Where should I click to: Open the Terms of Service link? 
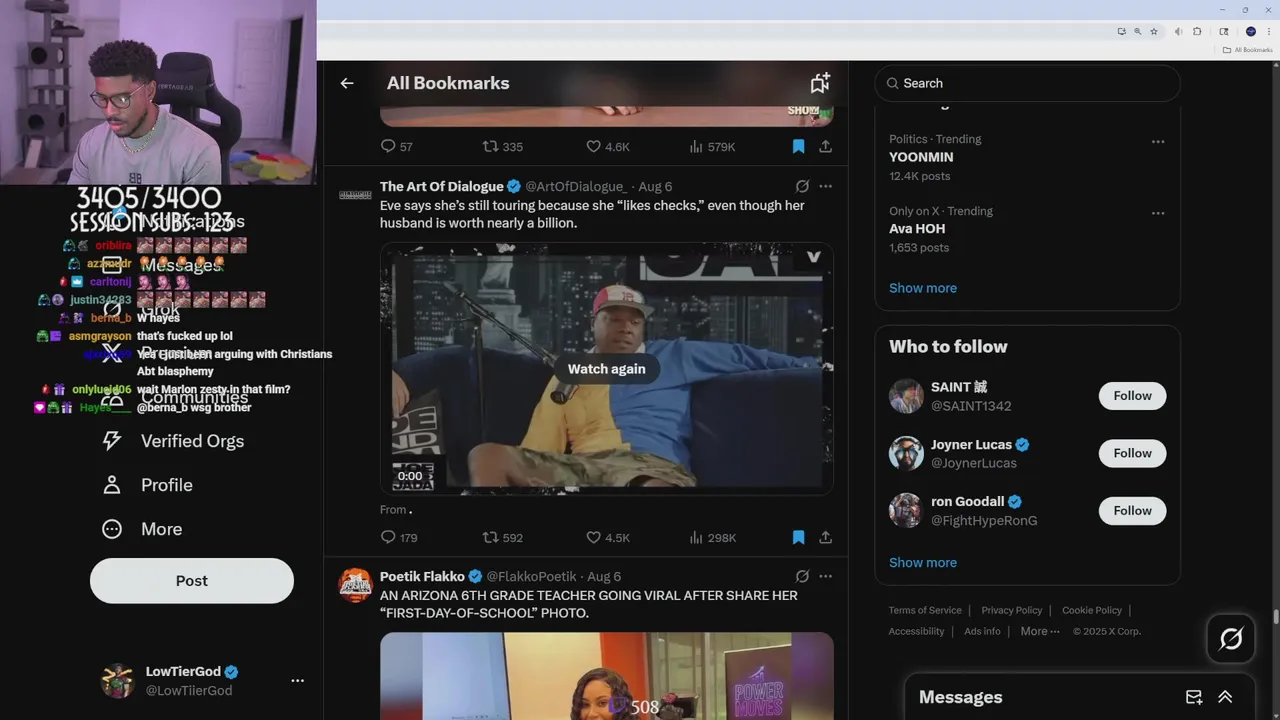[925, 610]
